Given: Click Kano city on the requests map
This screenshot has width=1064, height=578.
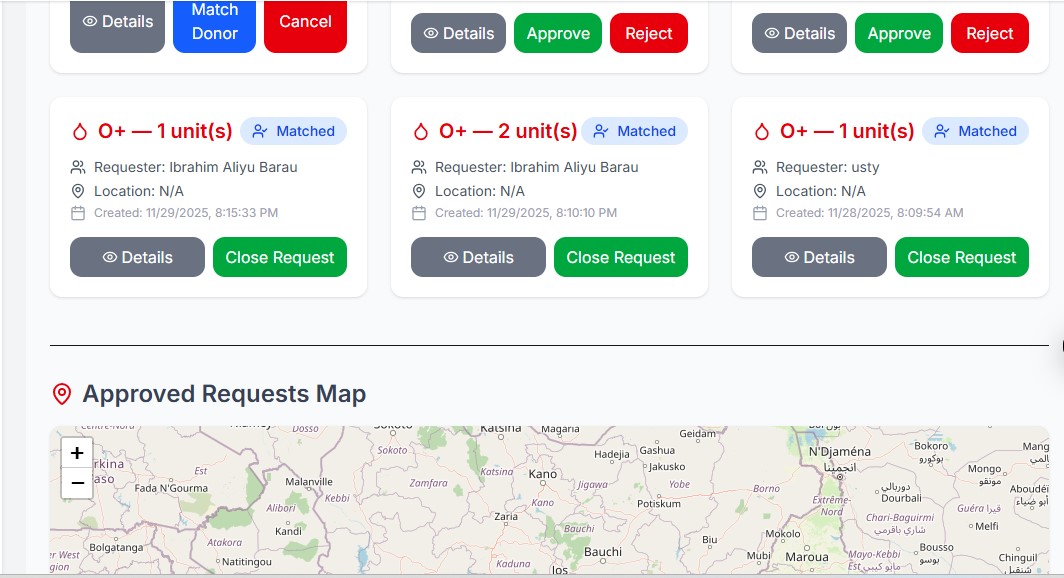Looking at the screenshot, I should coord(542,474).
